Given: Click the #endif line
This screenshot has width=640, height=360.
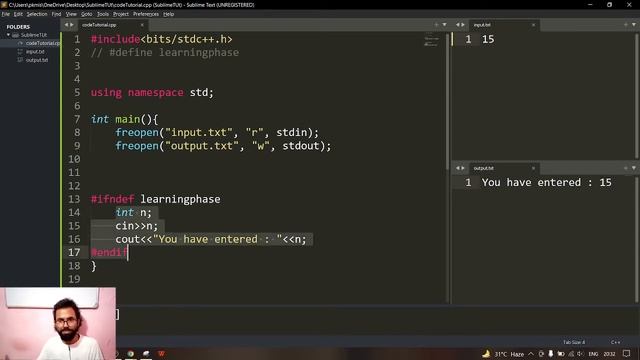Looking at the screenshot, I should tap(109, 252).
